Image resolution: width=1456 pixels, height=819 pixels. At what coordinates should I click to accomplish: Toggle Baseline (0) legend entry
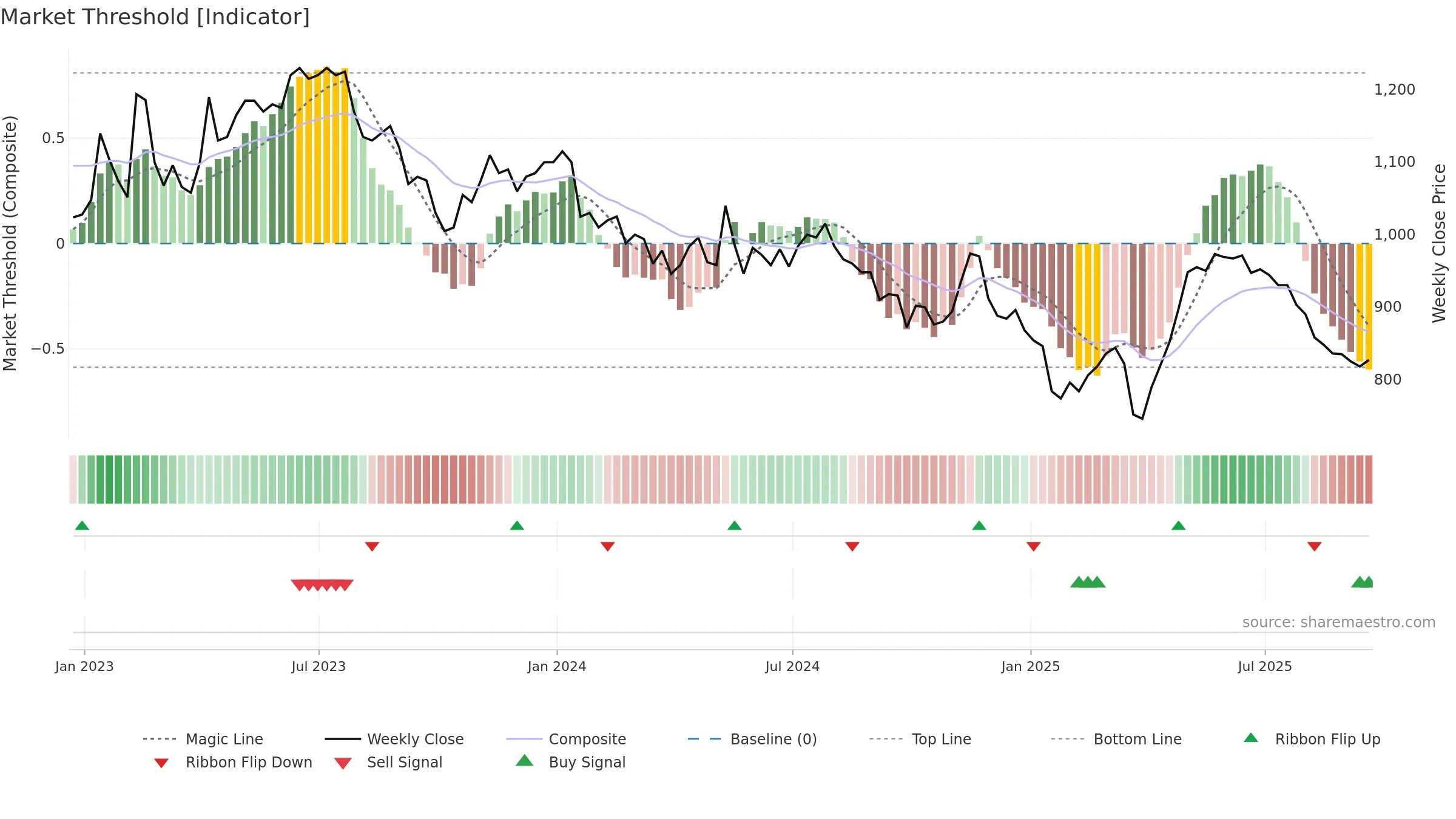[x=752, y=739]
